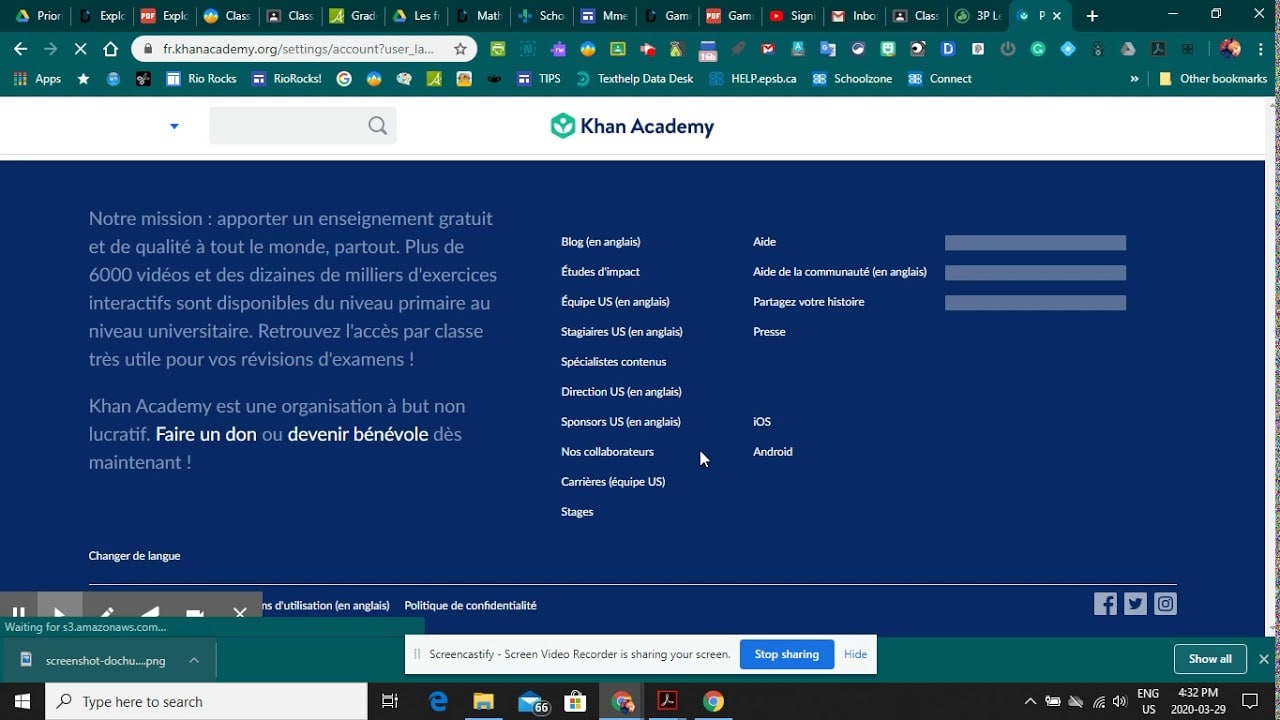Open the Windows Start menu

click(22, 701)
